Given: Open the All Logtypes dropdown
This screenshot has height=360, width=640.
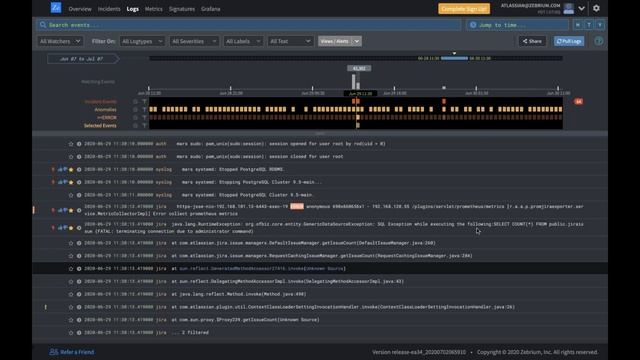Looking at the screenshot, I should click(x=142, y=41).
